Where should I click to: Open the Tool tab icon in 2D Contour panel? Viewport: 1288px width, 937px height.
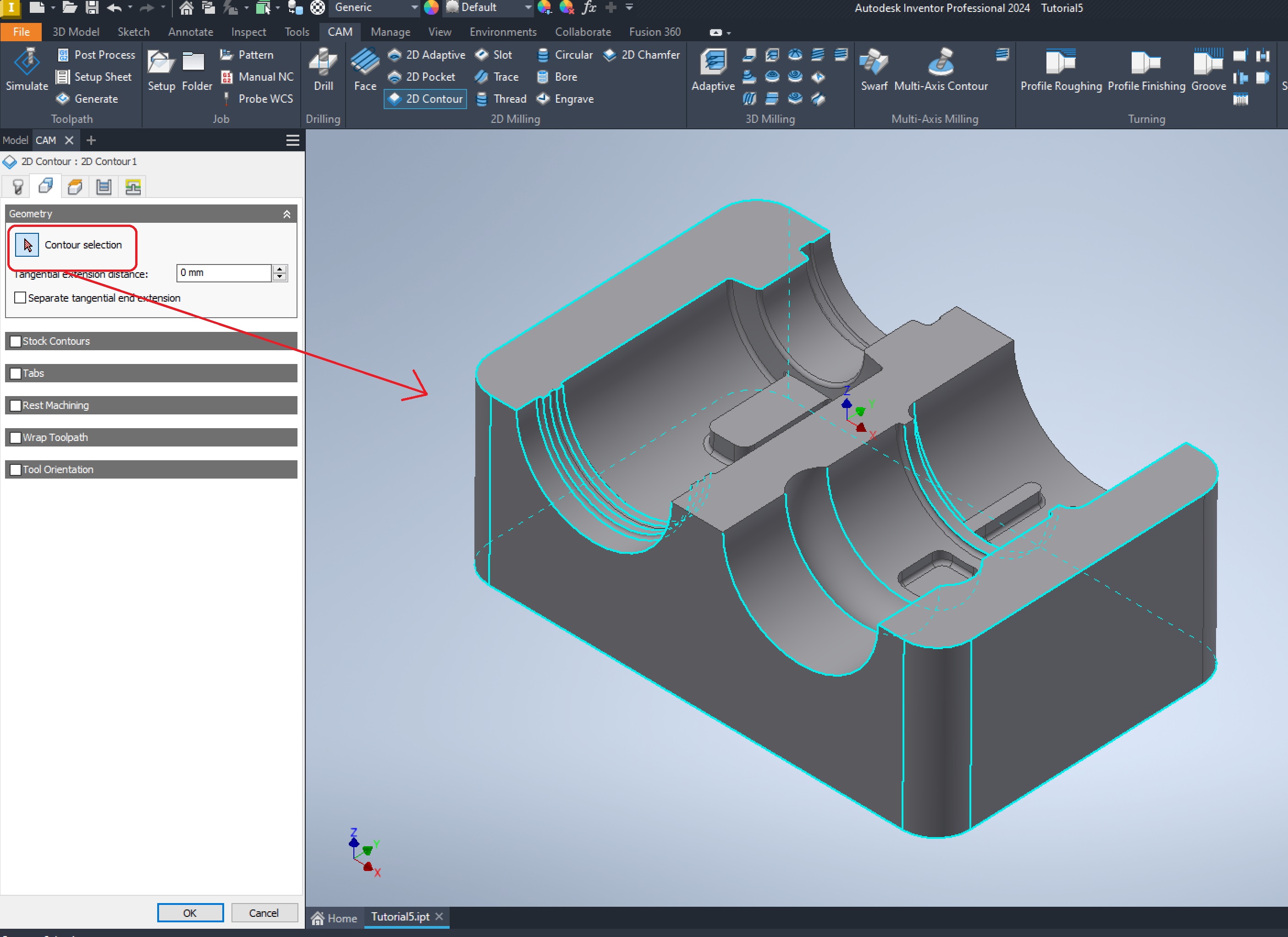17,187
